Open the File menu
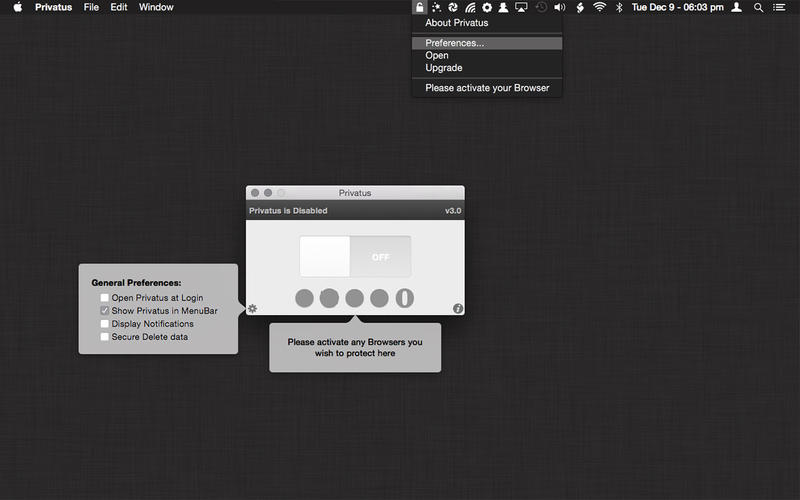Image resolution: width=800 pixels, height=500 pixels. click(x=91, y=7)
